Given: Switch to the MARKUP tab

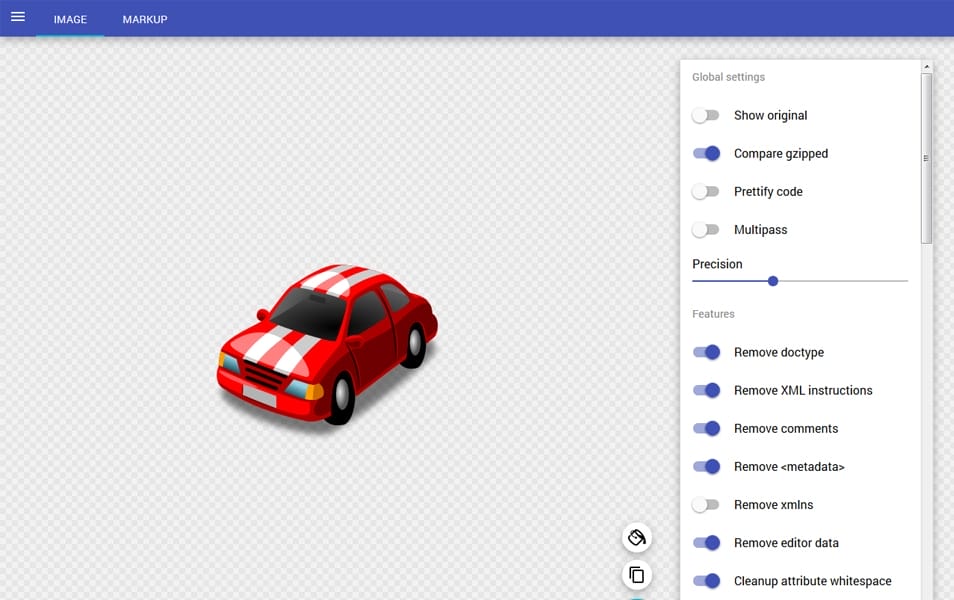Looking at the screenshot, I should click(145, 20).
